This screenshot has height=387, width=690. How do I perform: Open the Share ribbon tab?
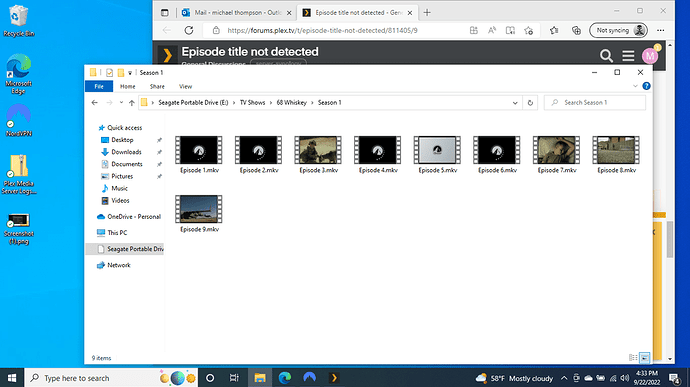(157, 86)
